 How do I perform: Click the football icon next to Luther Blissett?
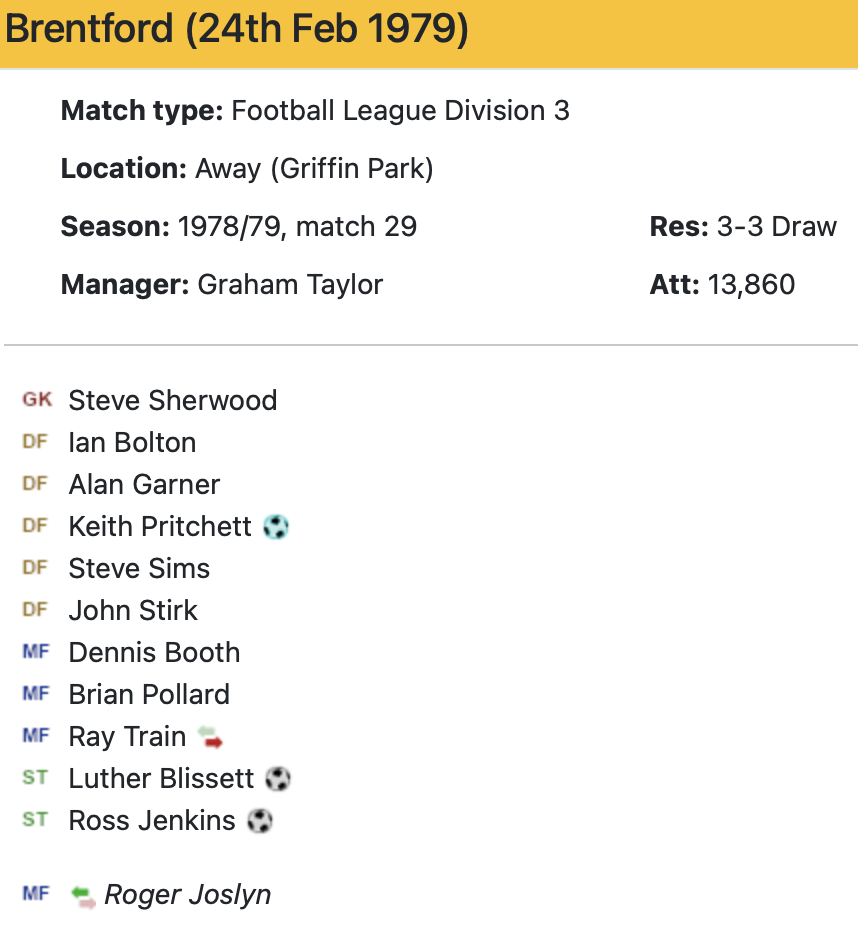tap(278, 778)
